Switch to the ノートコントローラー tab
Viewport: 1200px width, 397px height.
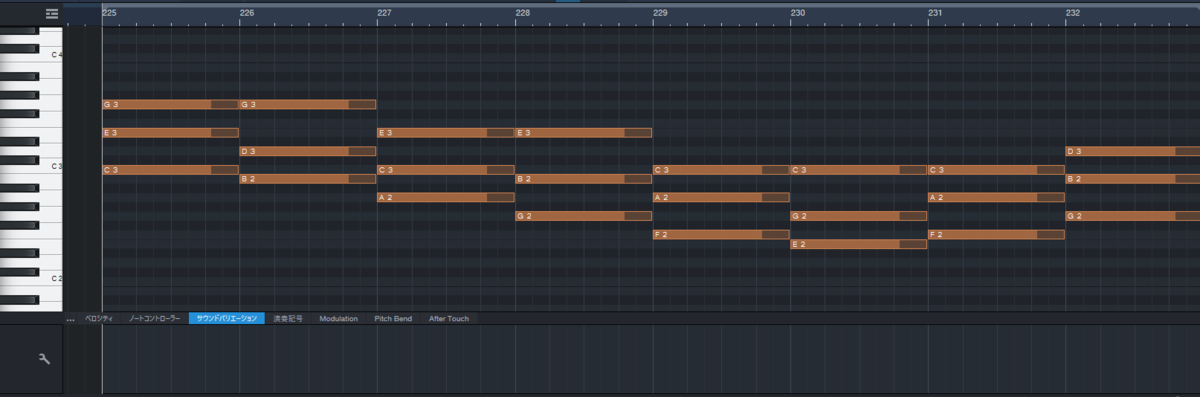coord(155,318)
